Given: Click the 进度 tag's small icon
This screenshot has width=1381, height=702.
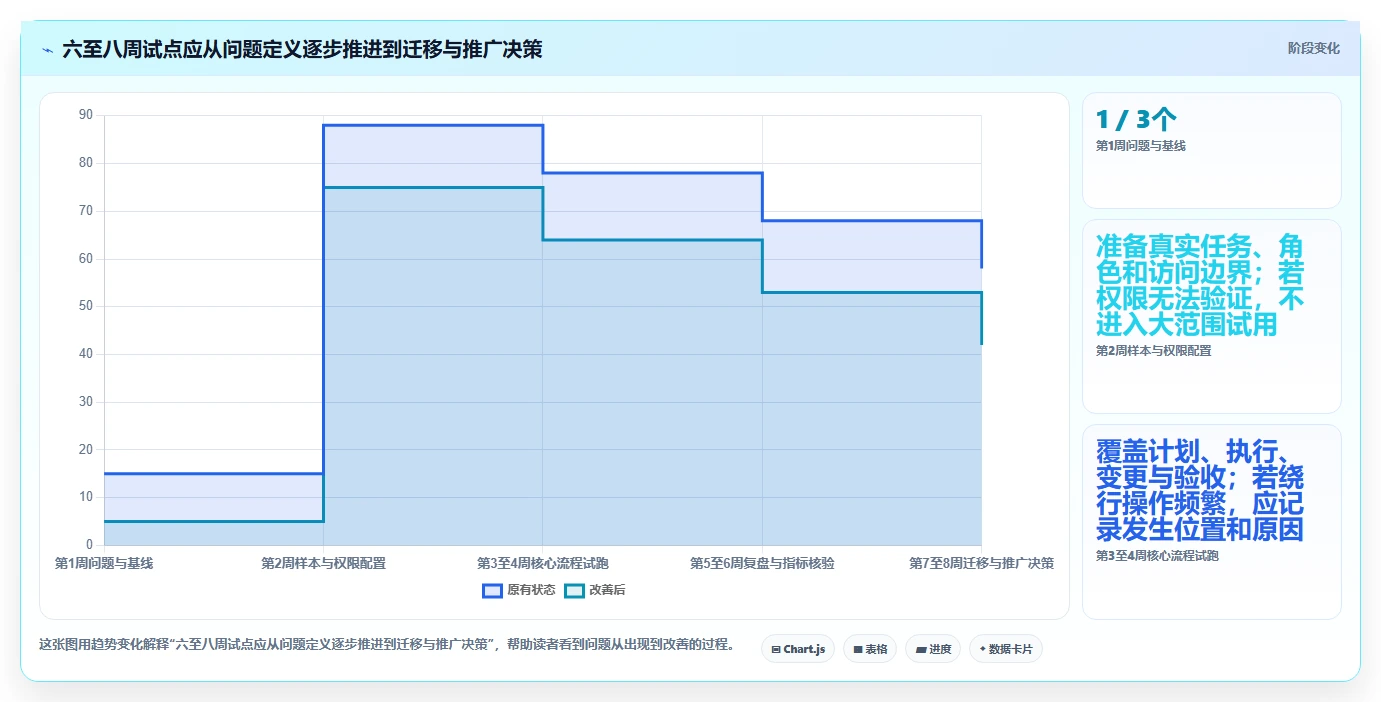Looking at the screenshot, I should pos(921,649).
